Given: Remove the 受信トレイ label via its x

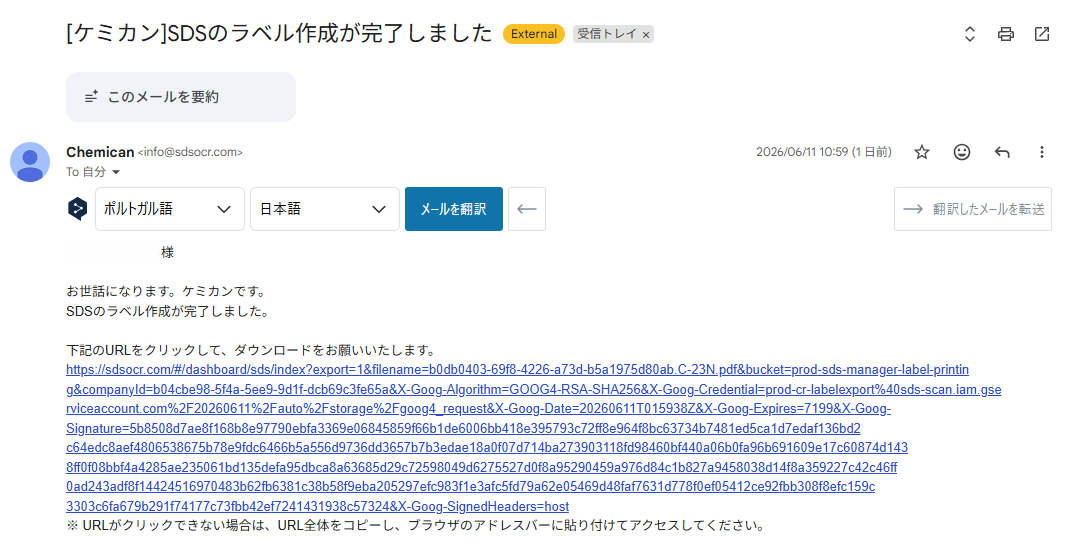Looking at the screenshot, I should [x=646, y=35].
